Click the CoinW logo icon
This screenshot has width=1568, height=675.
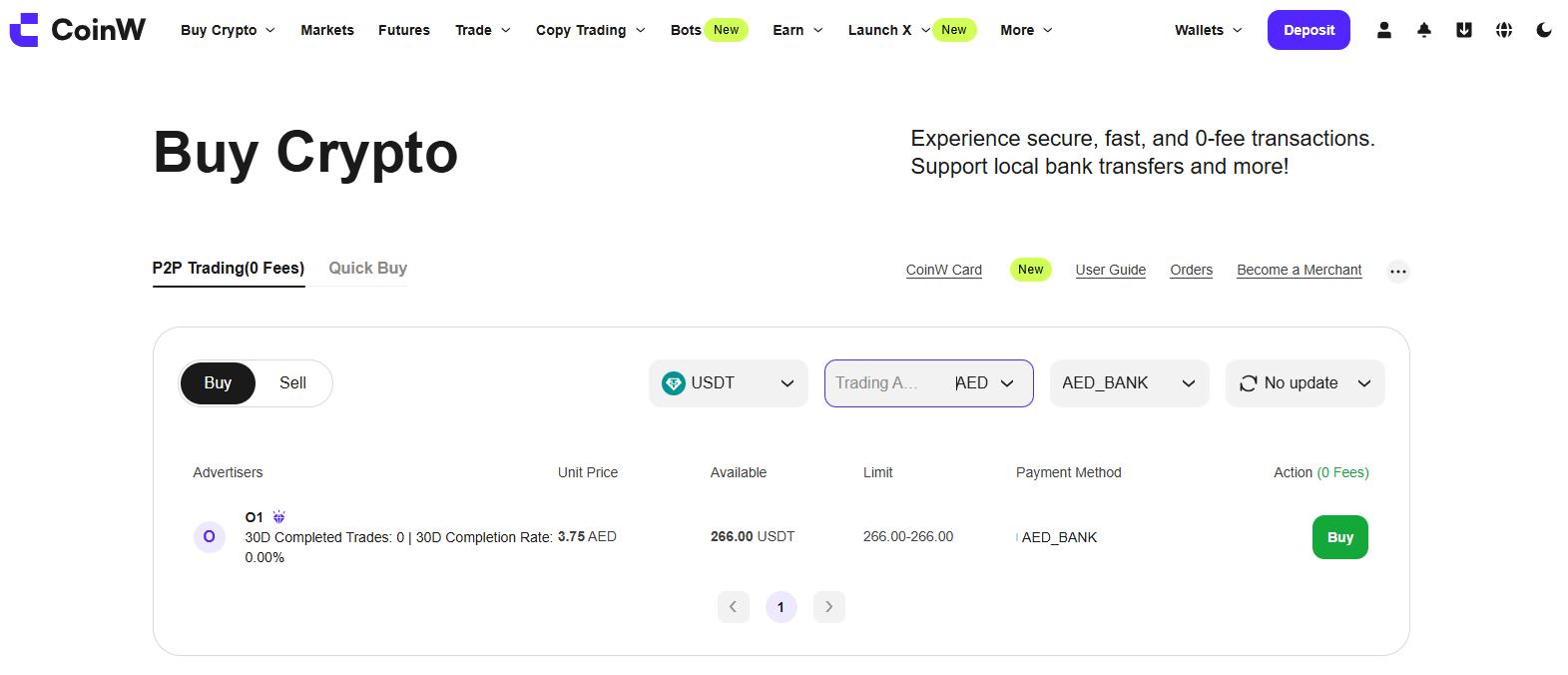(24, 30)
